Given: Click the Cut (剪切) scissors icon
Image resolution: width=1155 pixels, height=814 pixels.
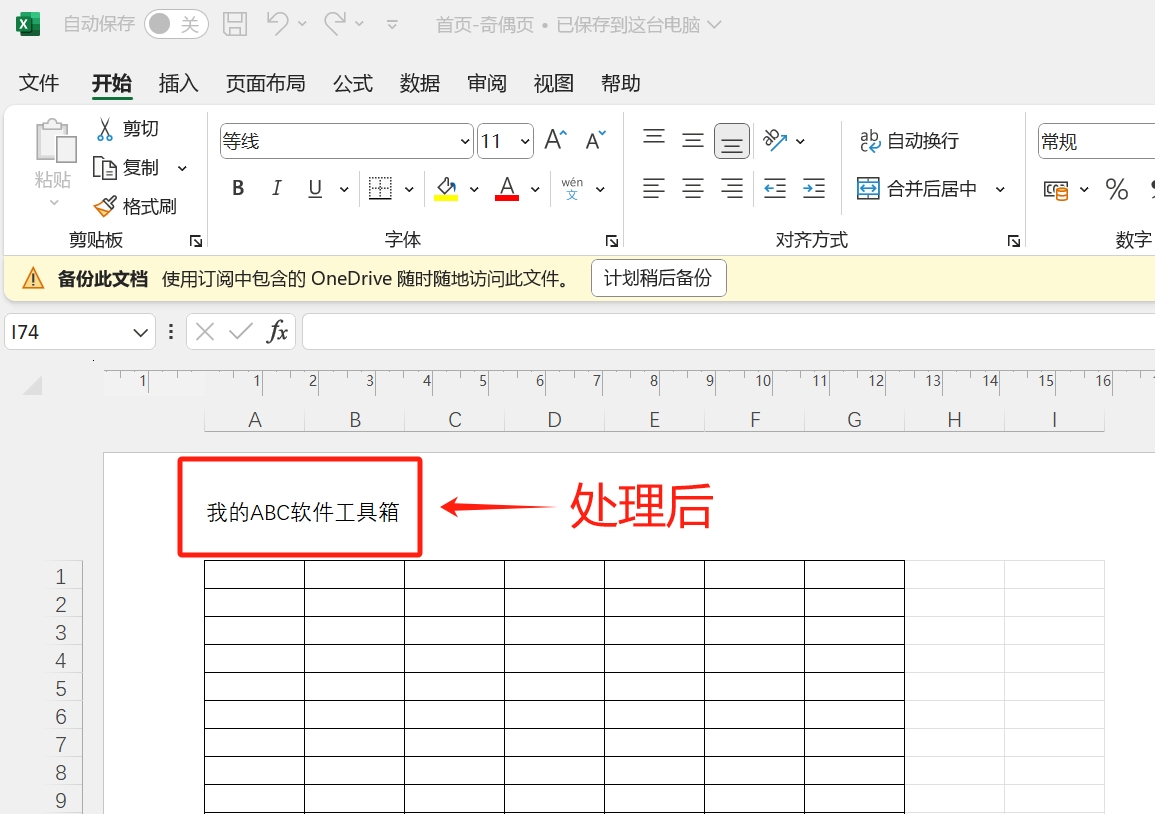Looking at the screenshot, I should click(x=105, y=129).
